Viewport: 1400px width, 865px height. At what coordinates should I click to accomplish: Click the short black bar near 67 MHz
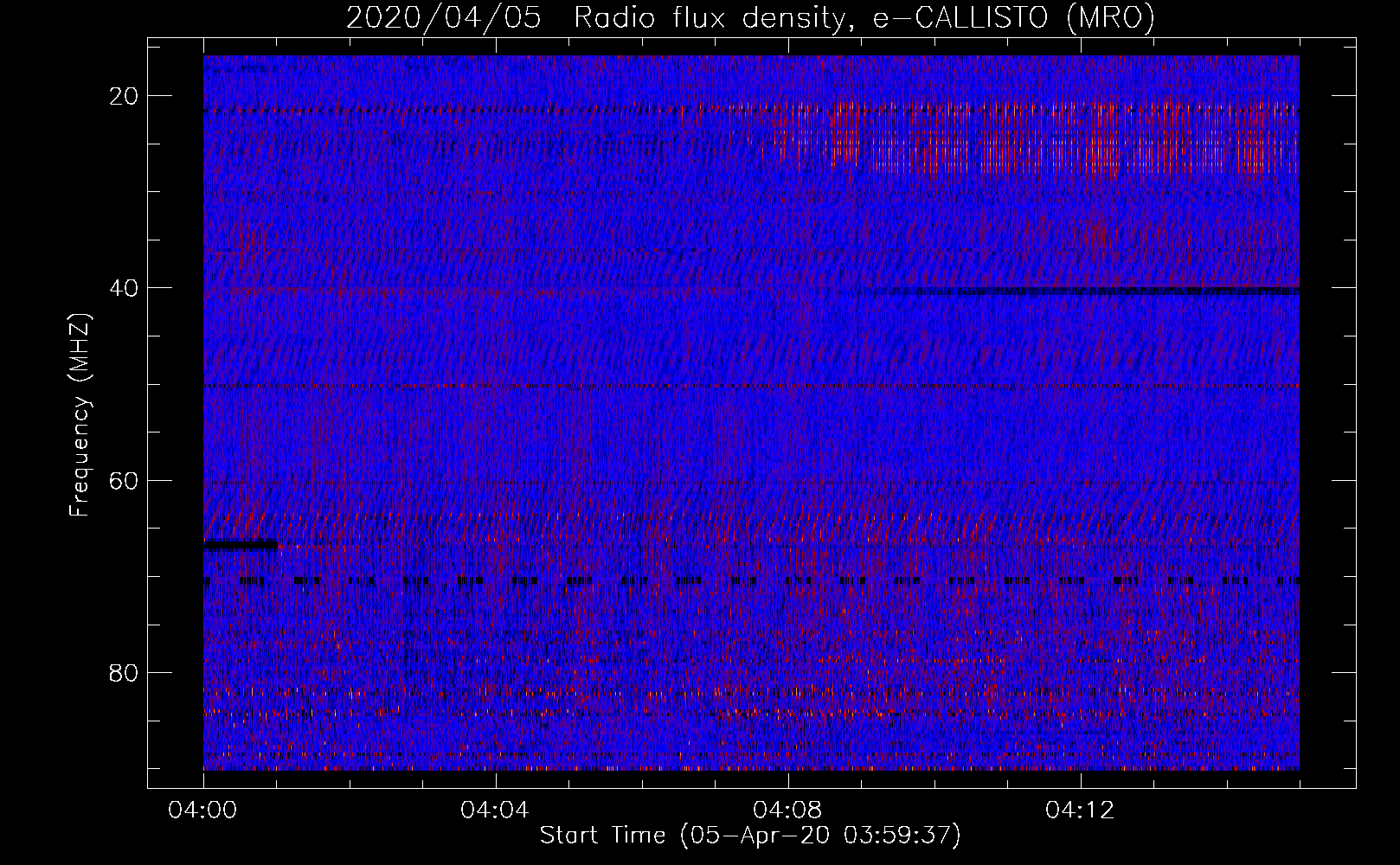(241, 545)
